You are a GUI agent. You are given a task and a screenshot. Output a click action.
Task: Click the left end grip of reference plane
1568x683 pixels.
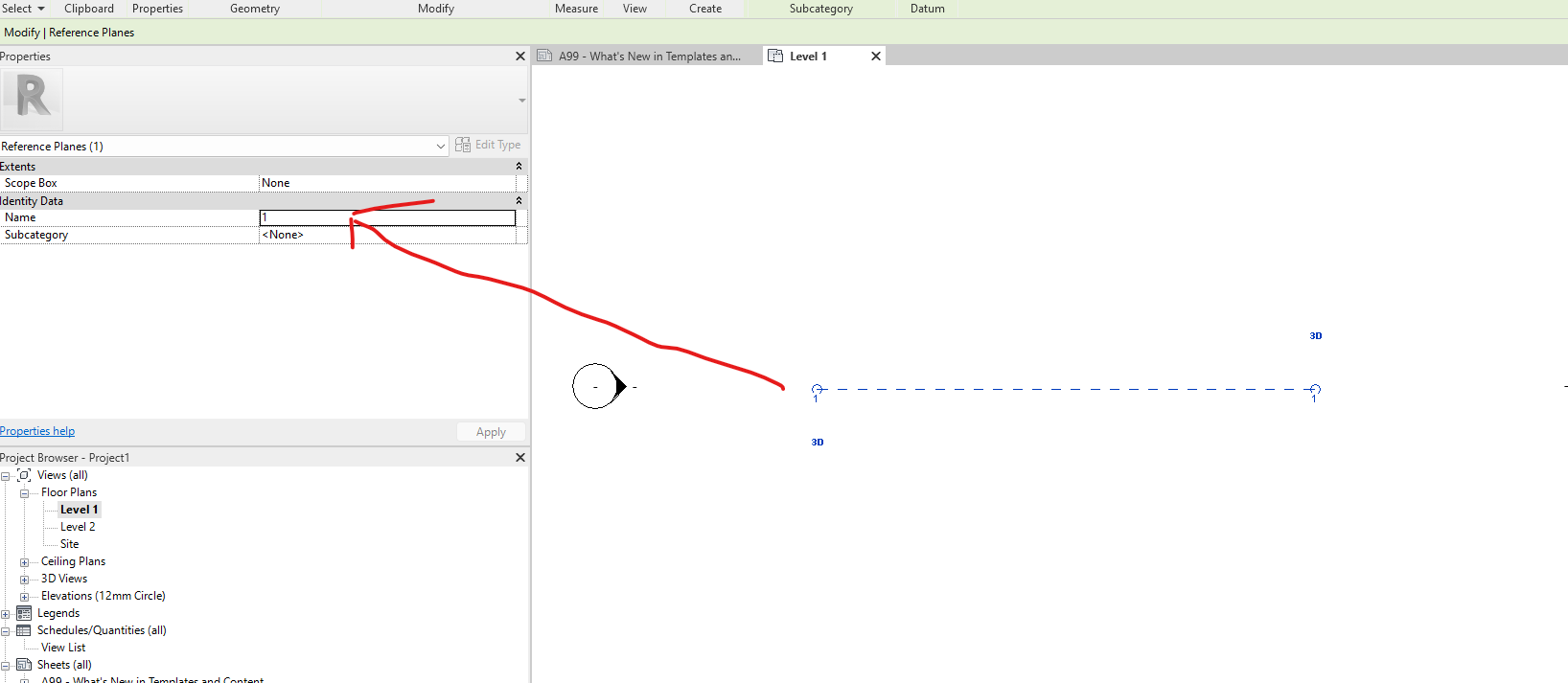pyautogui.click(x=817, y=389)
